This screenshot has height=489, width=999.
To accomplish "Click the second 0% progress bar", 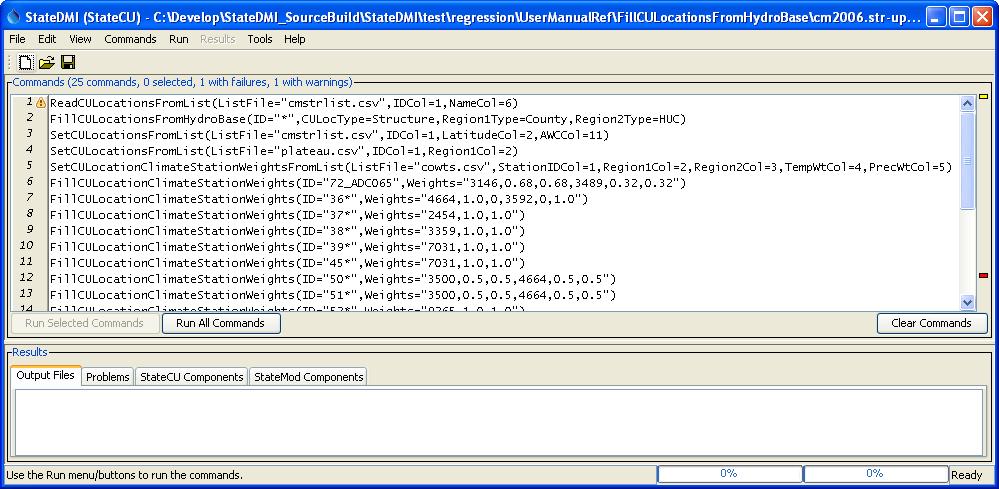I will pyautogui.click(x=875, y=474).
